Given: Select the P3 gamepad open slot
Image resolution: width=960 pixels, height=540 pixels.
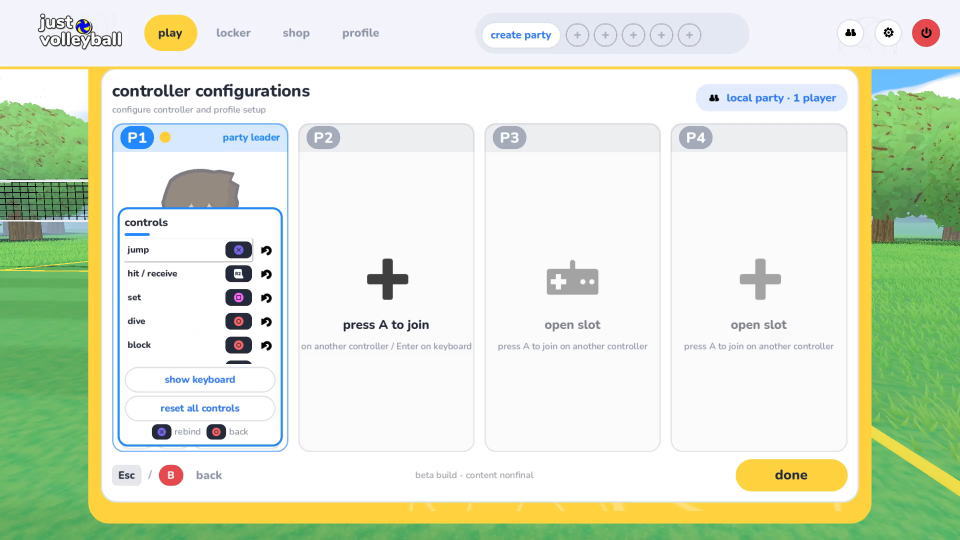Looking at the screenshot, I should 572,279.
